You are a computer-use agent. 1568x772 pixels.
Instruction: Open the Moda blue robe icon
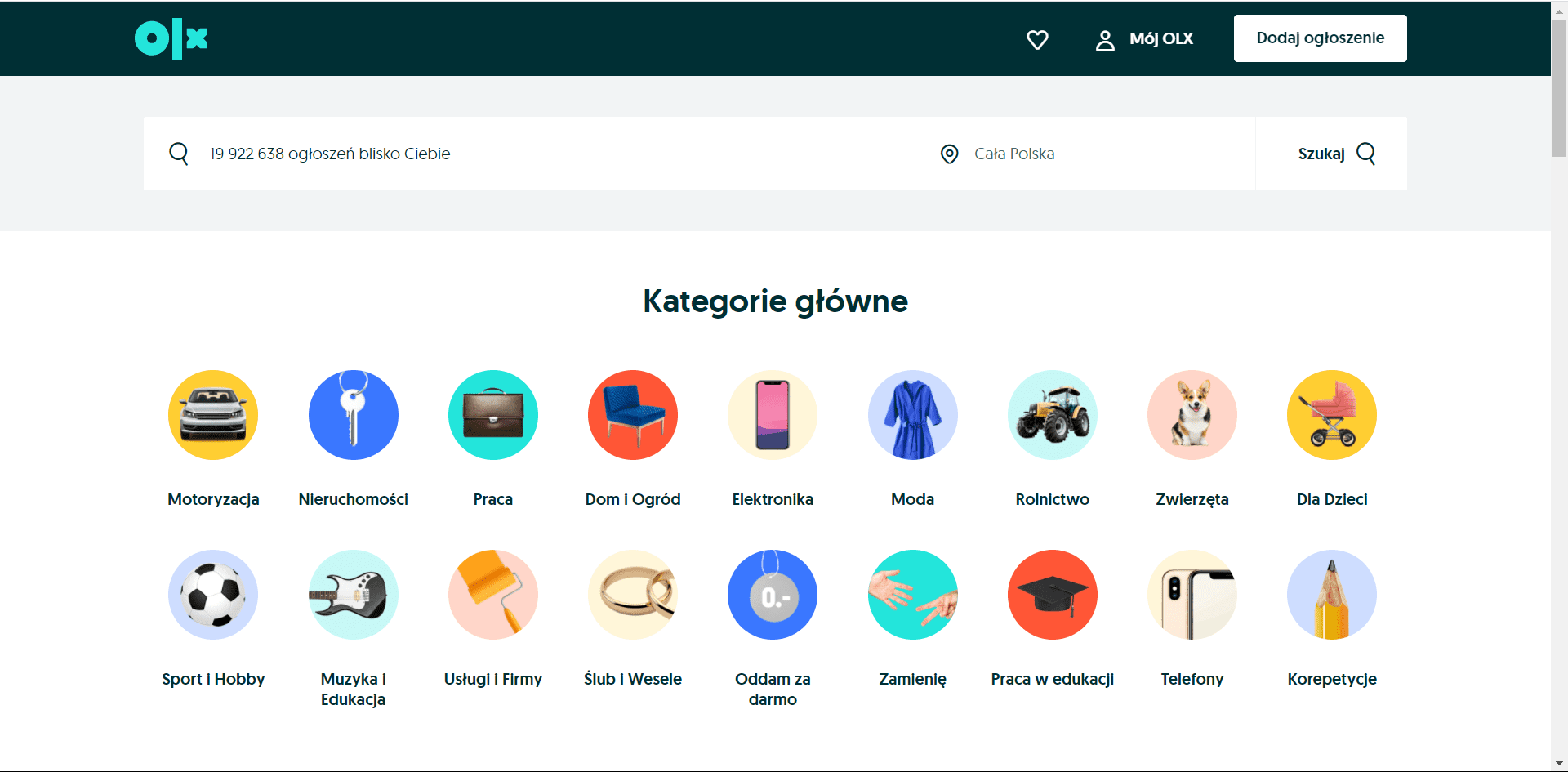(913, 415)
